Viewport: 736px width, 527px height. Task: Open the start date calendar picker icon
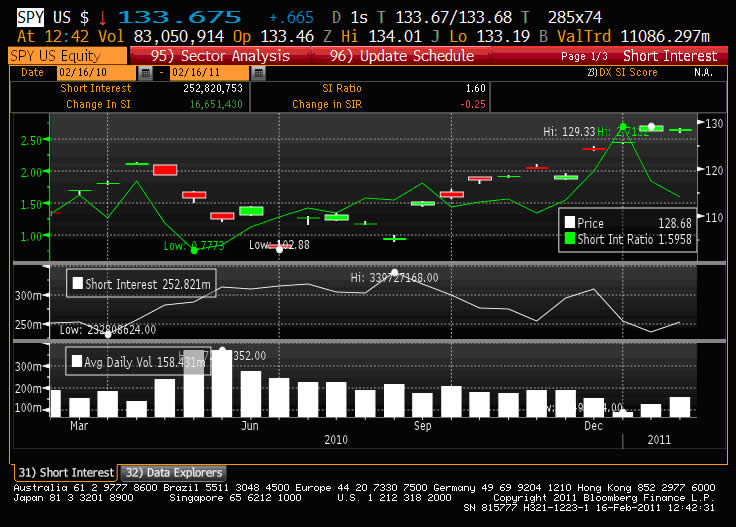146,73
